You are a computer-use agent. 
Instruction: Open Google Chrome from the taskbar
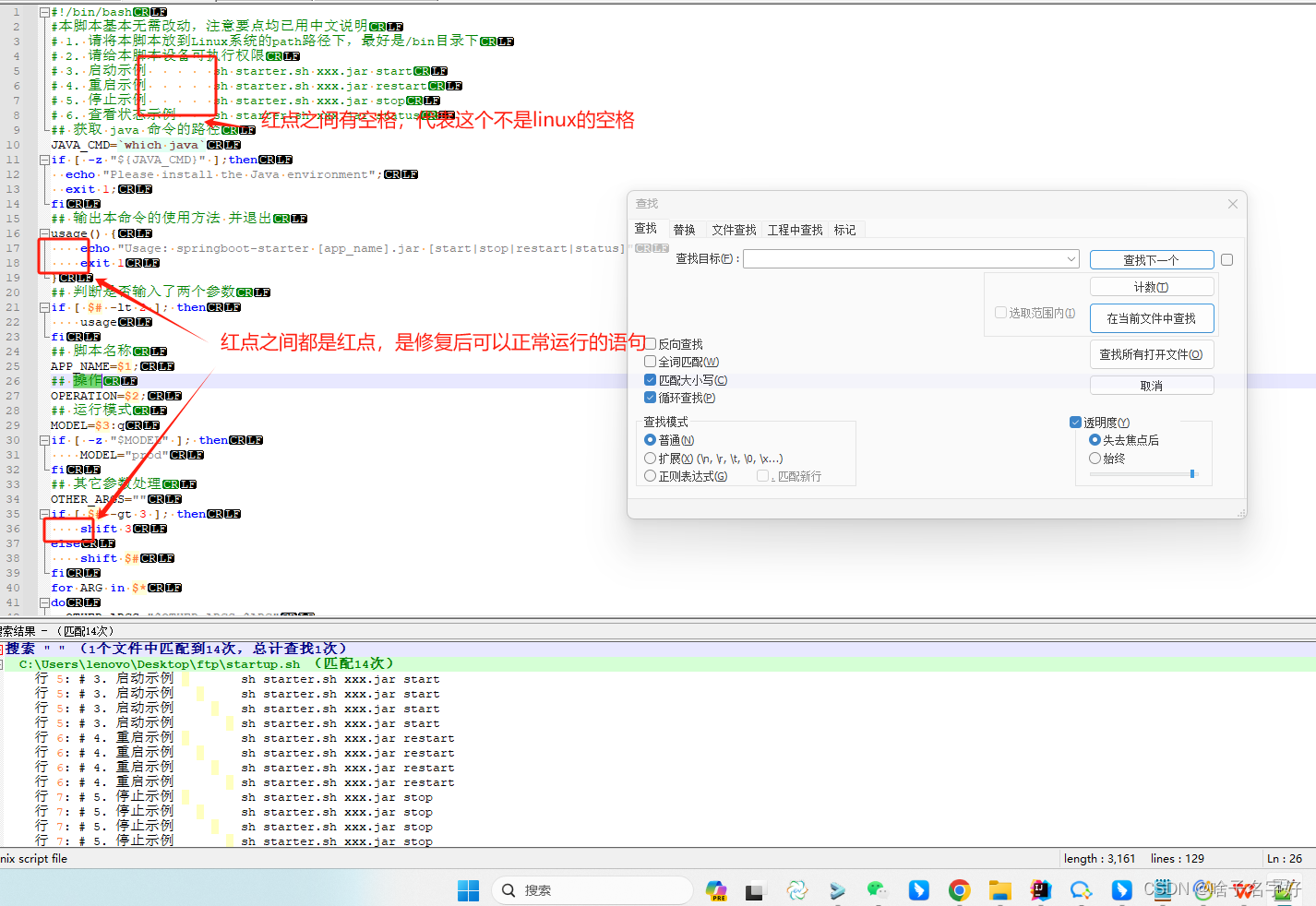coord(959,890)
